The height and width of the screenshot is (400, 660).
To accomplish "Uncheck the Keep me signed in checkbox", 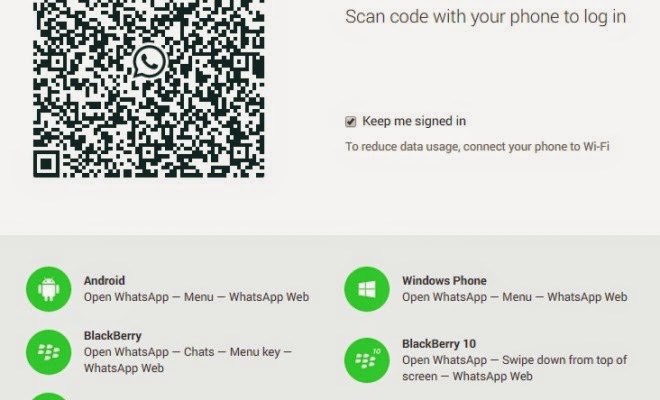I will pos(351,122).
